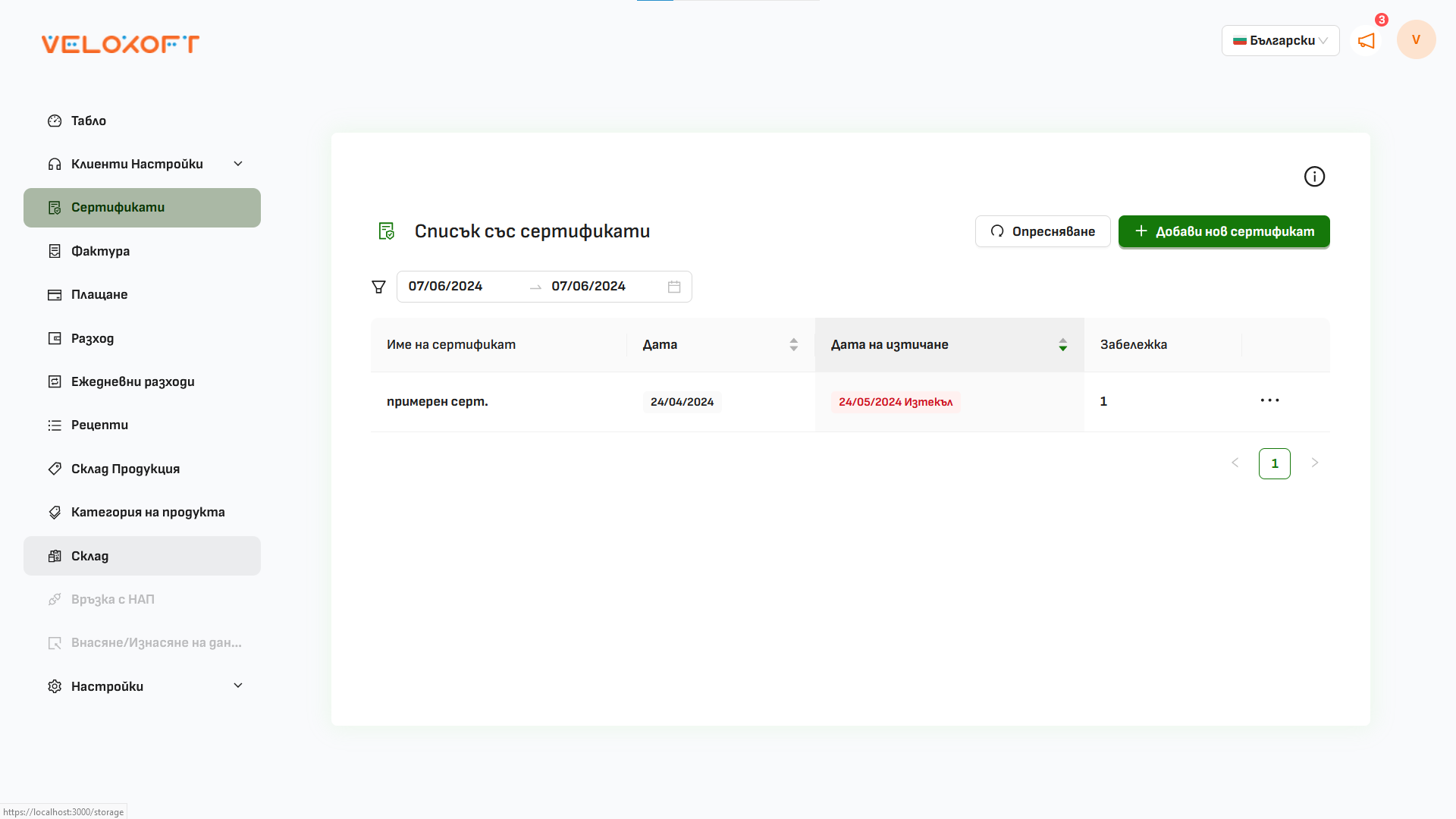Open the Склад sidebar item
This screenshot has width=1456, height=819.
coord(90,557)
